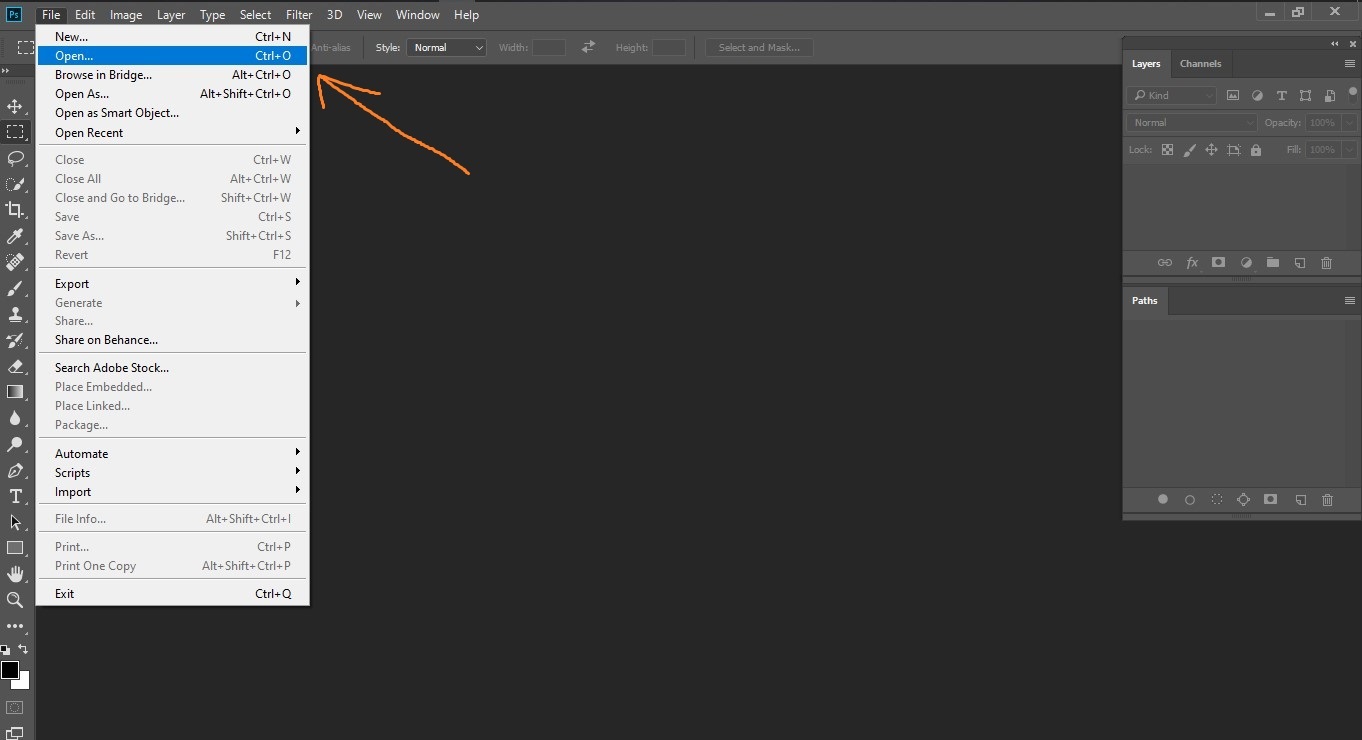Select the Rectangular Marquee tool in toolbar
The height and width of the screenshot is (740, 1362).
point(15,132)
